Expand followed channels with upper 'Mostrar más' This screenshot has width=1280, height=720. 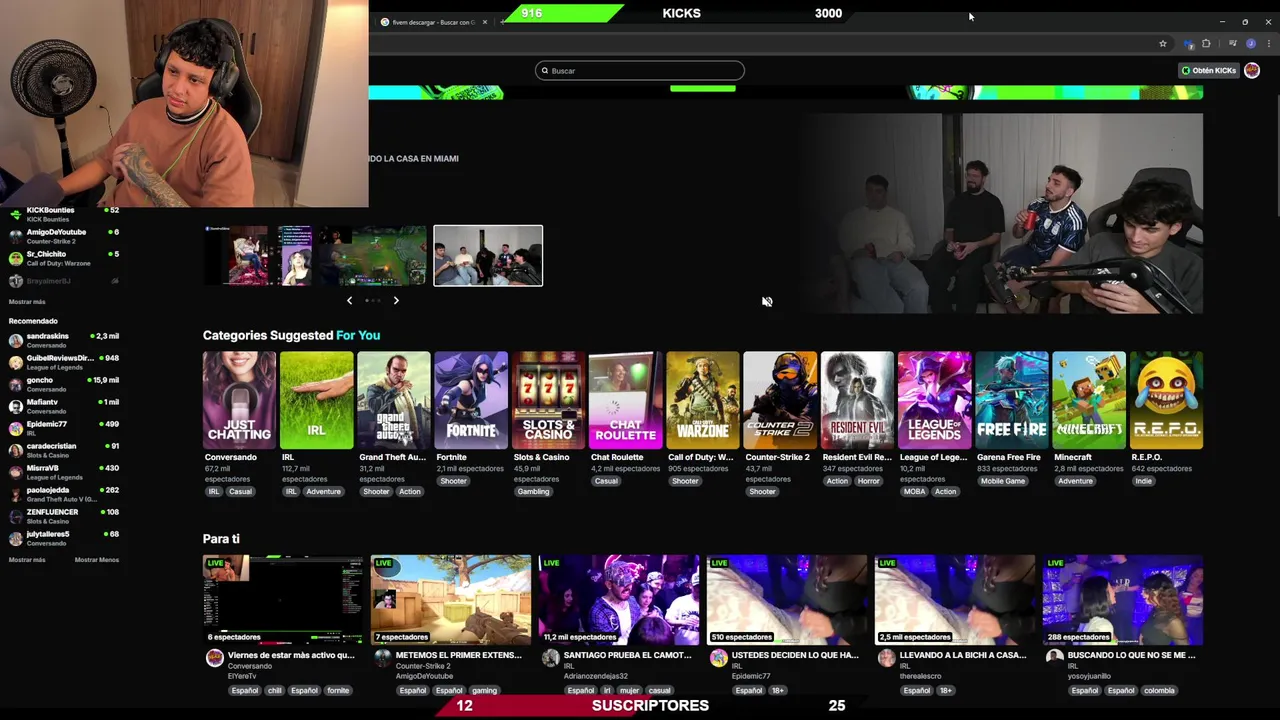coord(27,301)
